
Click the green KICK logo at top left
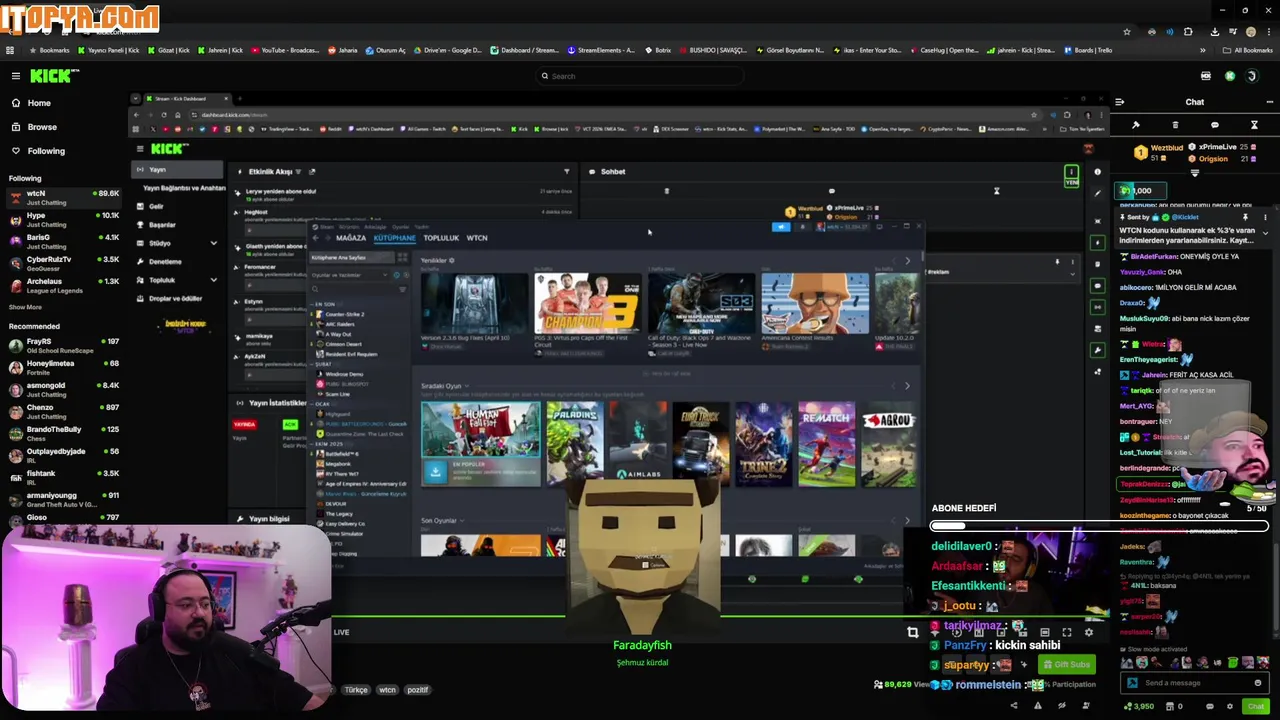pyautogui.click(x=49, y=76)
